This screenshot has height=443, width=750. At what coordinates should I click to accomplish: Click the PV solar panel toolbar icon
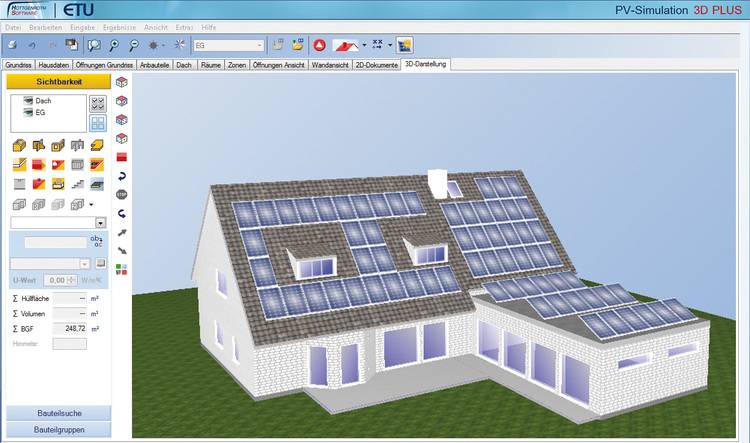click(404, 45)
